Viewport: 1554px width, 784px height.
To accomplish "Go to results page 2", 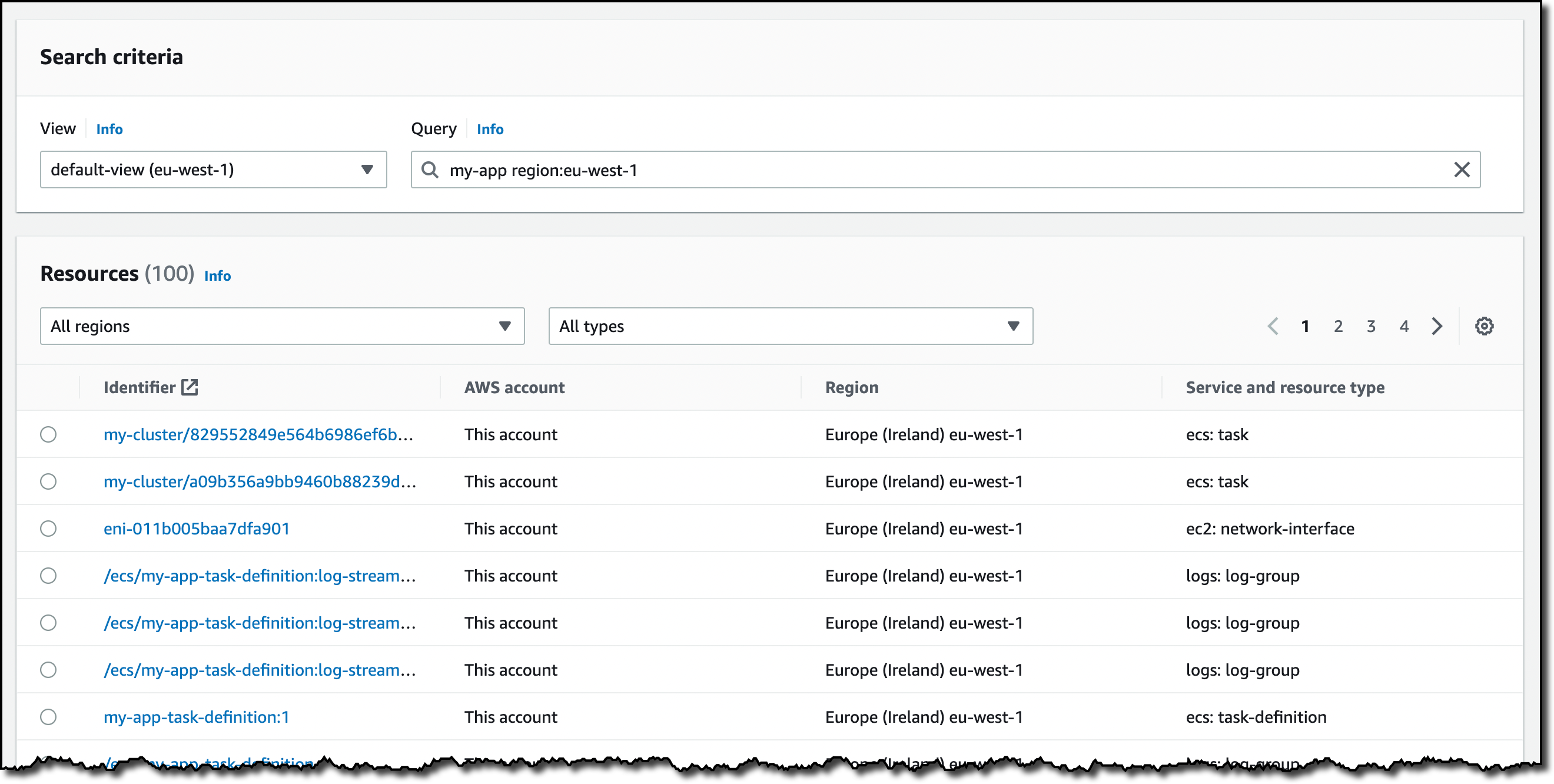I will point(1338,326).
